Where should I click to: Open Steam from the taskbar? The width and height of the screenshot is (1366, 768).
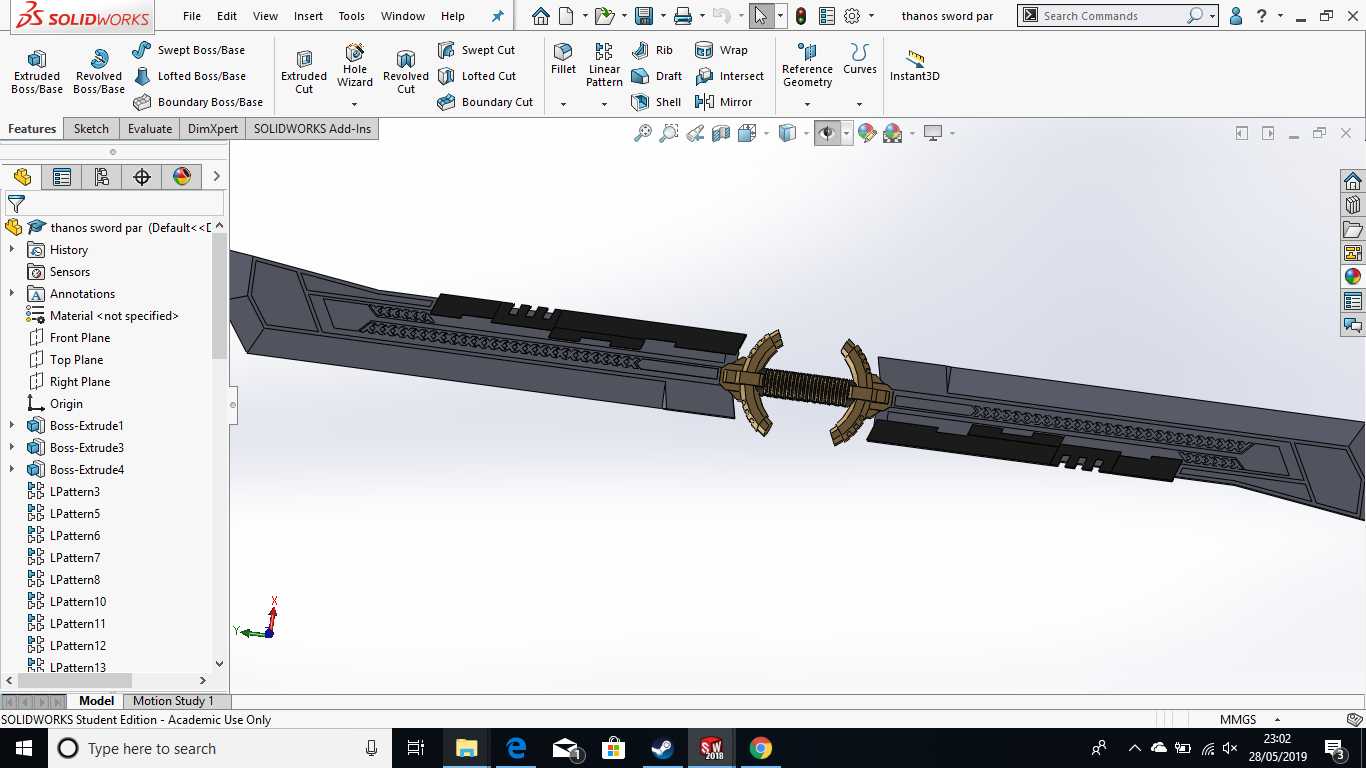pyautogui.click(x=663, y=748)
